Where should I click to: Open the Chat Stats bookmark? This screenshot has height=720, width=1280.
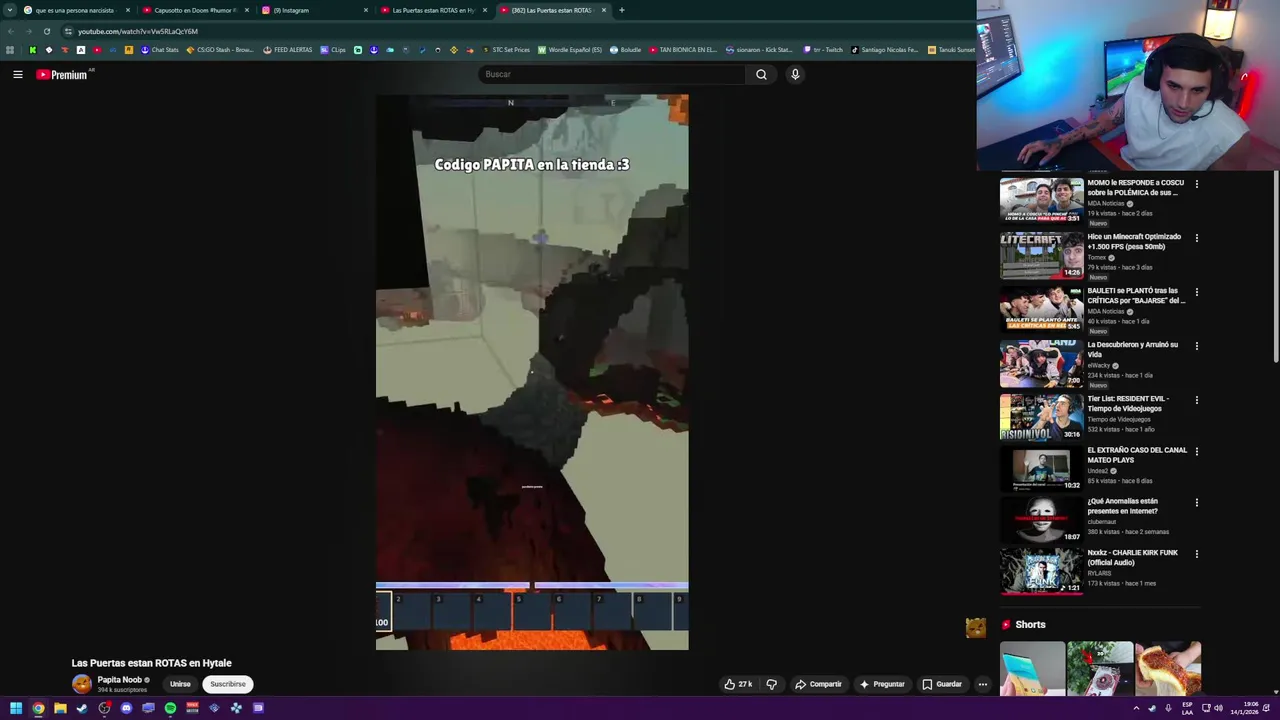point(159,50)
